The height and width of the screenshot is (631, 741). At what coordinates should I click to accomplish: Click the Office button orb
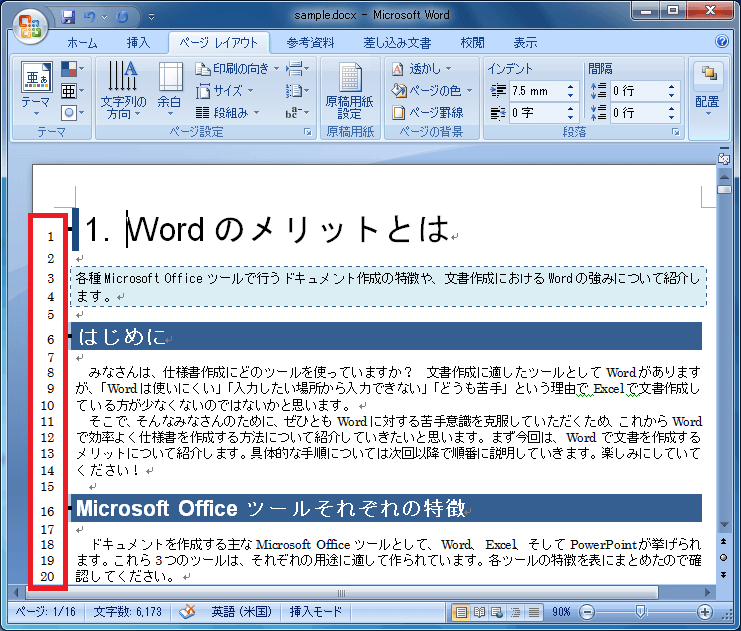pos(30,26)
